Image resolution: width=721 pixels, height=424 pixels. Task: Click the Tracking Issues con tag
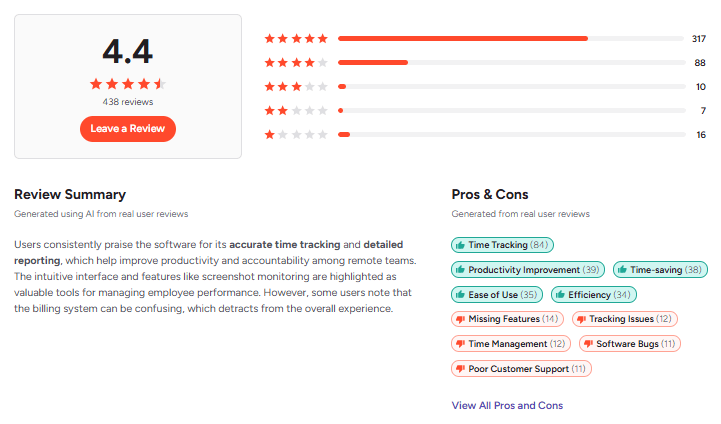click(x=624, y=319)
